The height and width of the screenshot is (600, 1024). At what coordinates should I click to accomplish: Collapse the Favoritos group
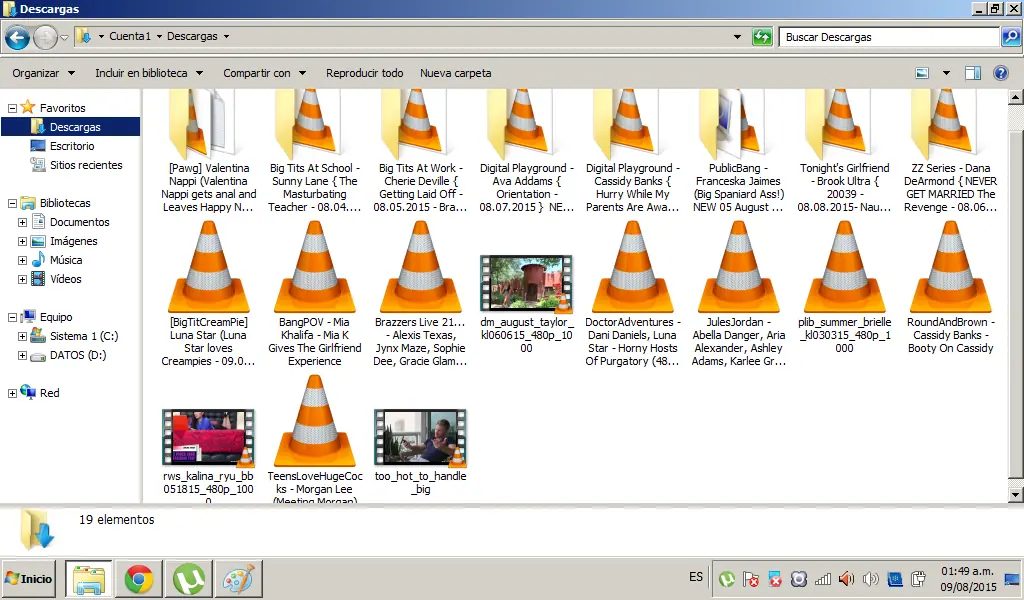coord(12,108)
